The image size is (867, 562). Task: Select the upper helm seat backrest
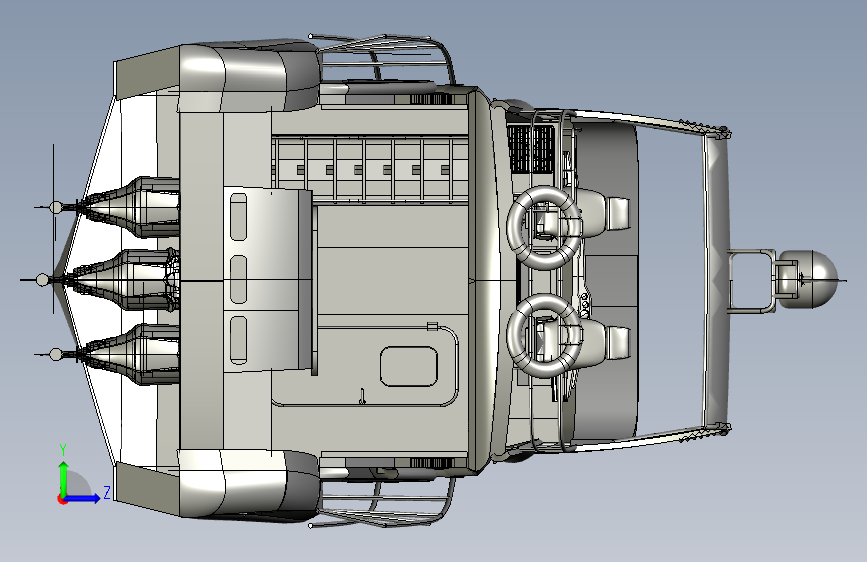coord(618,214)
